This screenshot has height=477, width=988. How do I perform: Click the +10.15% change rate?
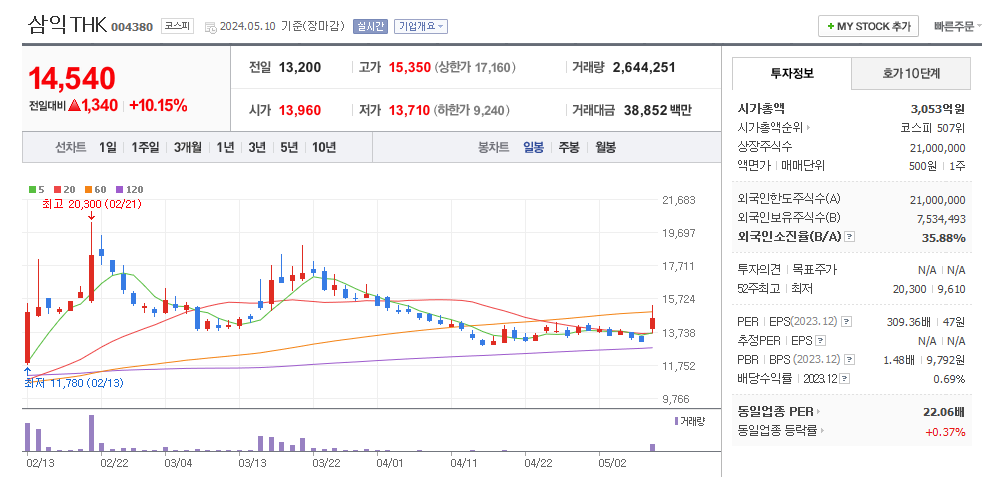(158, 105)
